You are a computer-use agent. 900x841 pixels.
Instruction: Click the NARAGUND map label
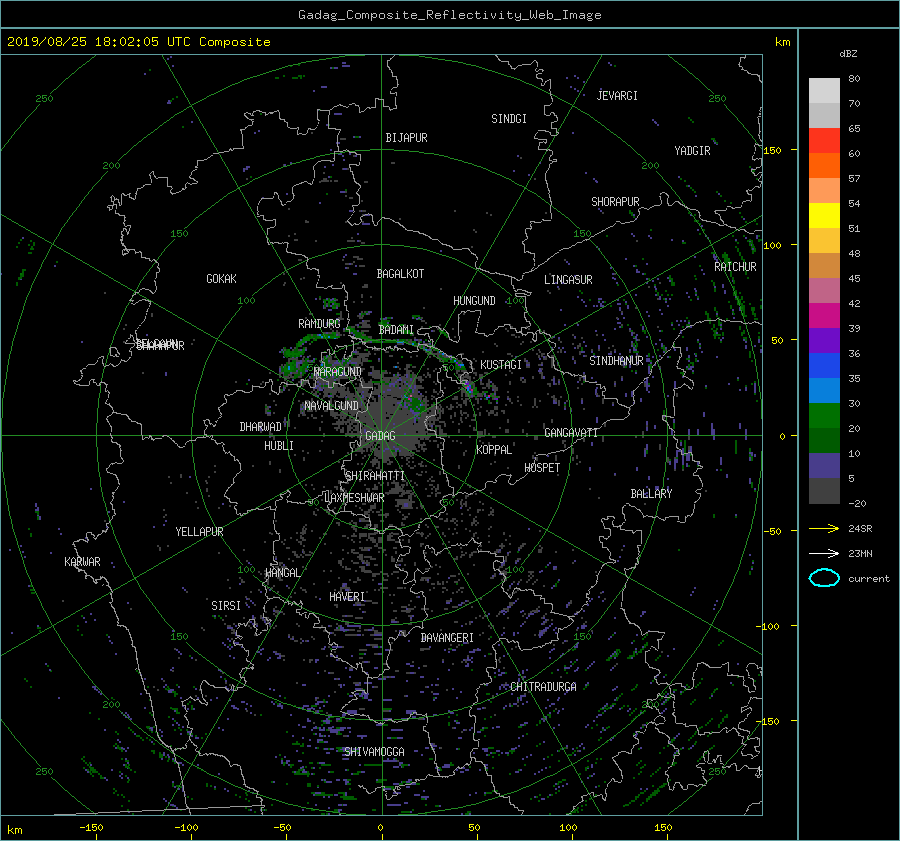pos(338,372)
